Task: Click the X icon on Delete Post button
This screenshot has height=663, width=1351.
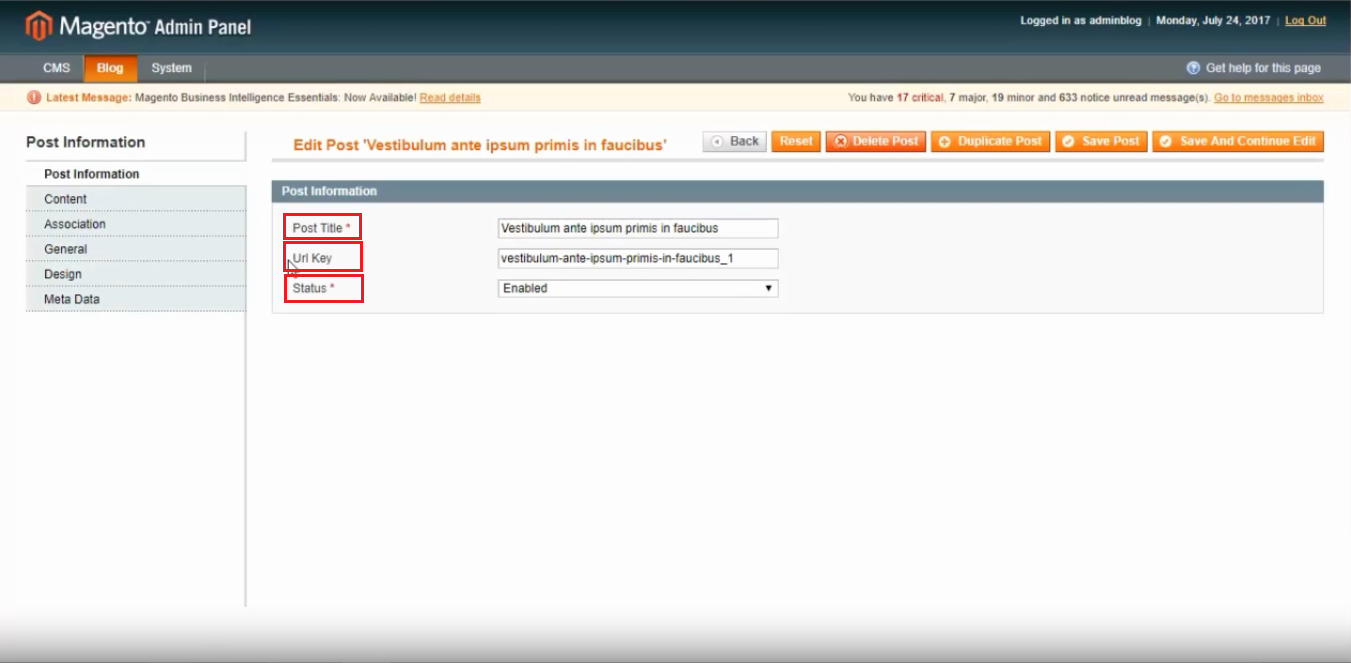Action: [841, 141]
